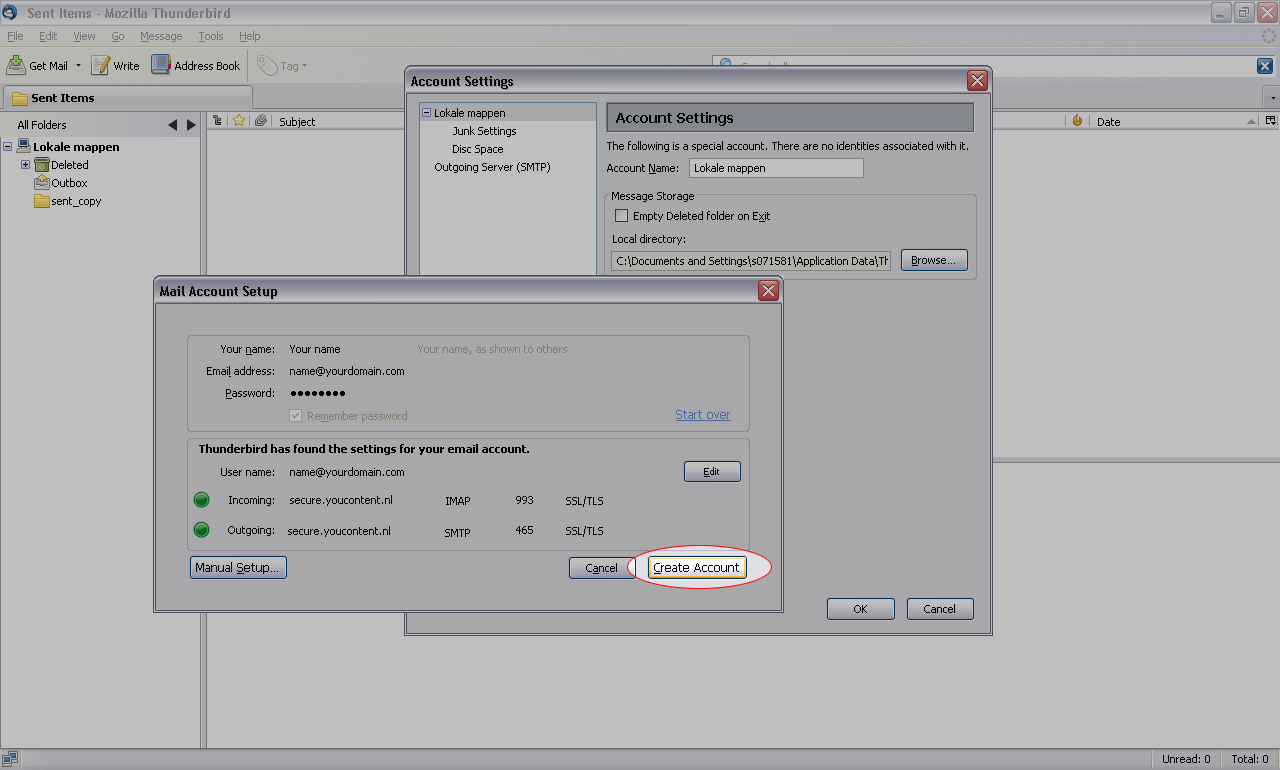This screenshot has height=770, width=1280.
Task: Click the Tag toolbar icon
Action: pyautogui.click(x=266, y=65)
